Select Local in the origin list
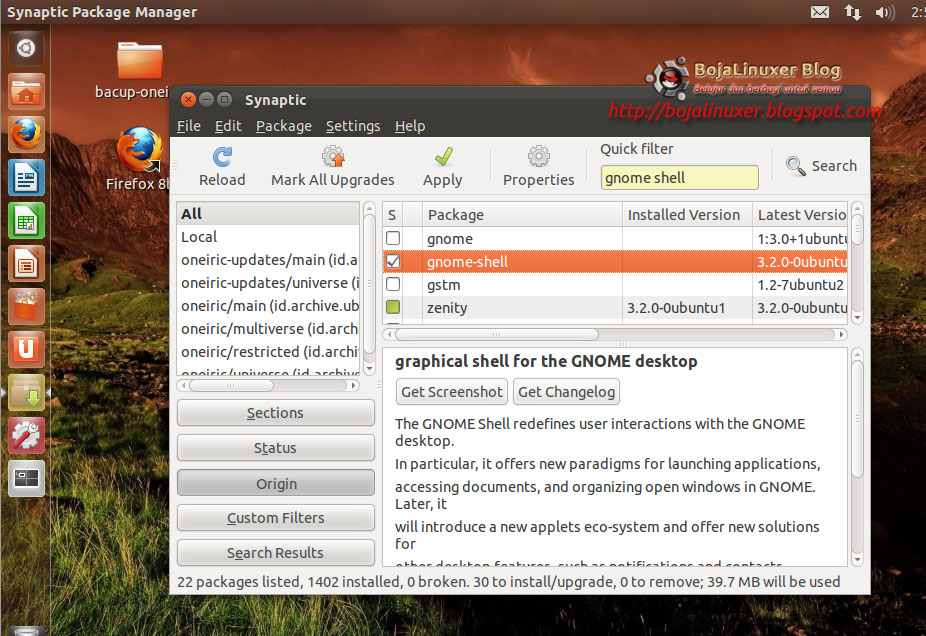926x636 pixels. tap(268, 237)
